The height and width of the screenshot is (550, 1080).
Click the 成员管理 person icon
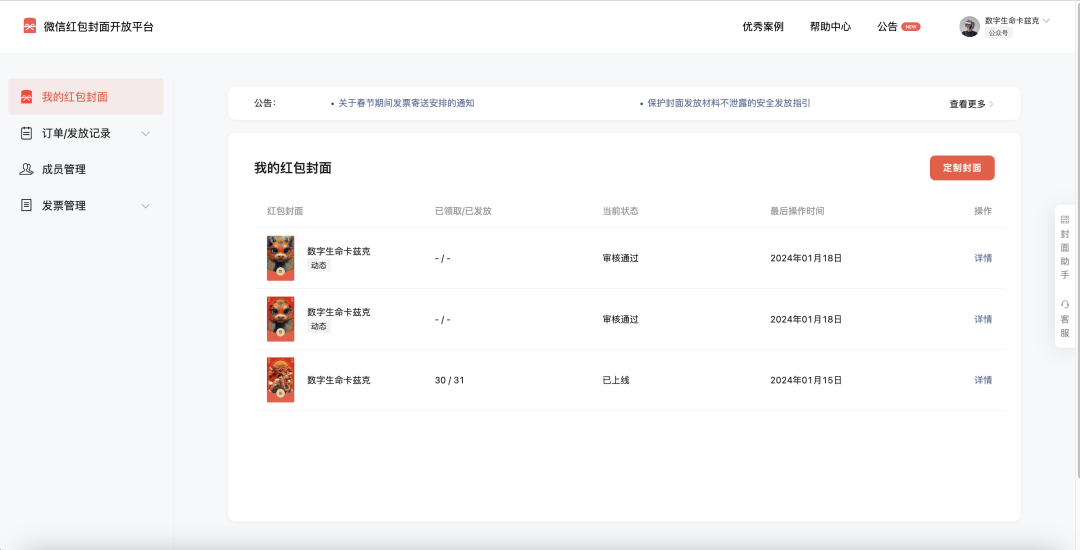coord(26,169)
